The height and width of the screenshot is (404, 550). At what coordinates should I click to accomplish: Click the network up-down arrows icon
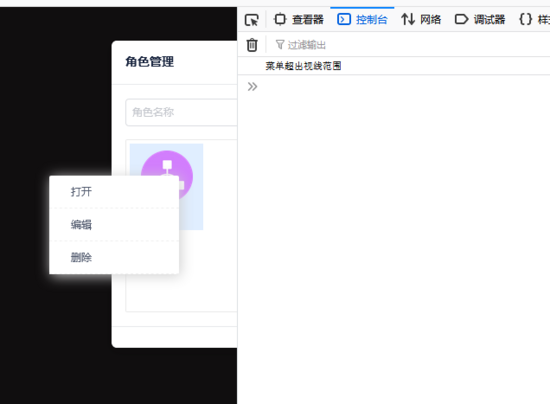[408, 19]
